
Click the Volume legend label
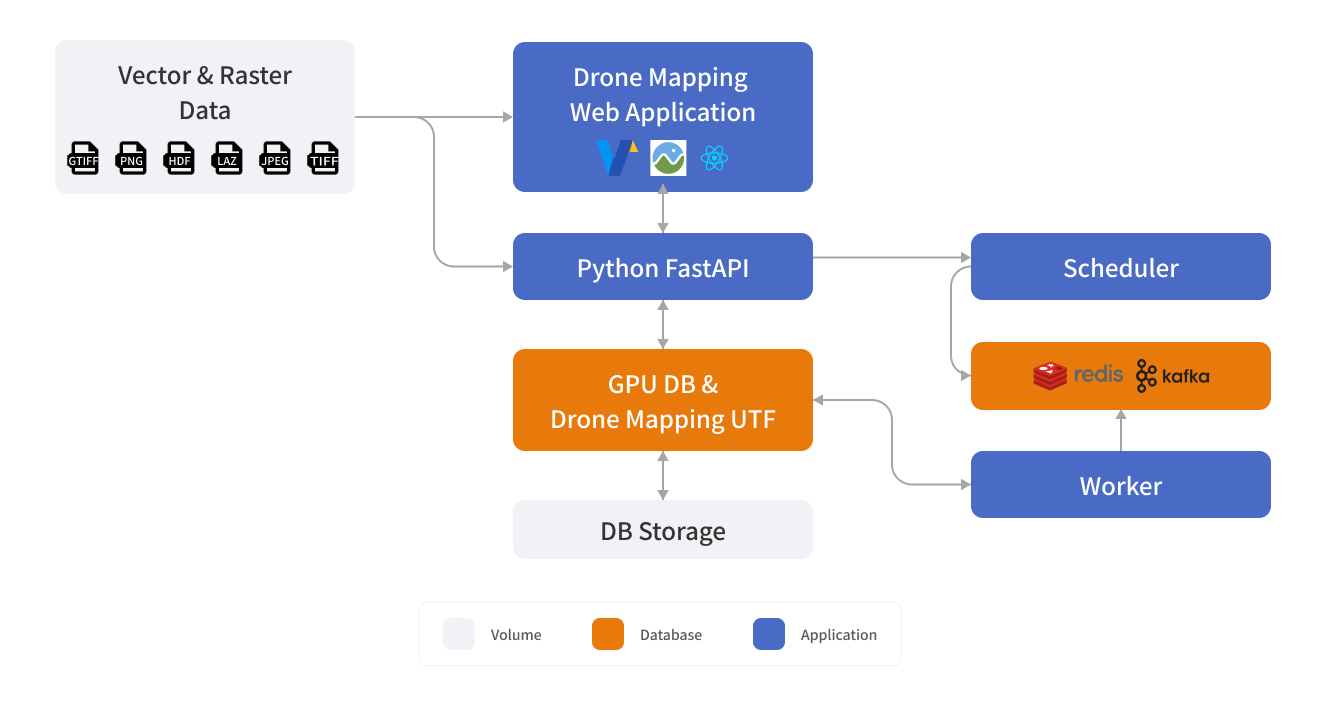[516, 635]
